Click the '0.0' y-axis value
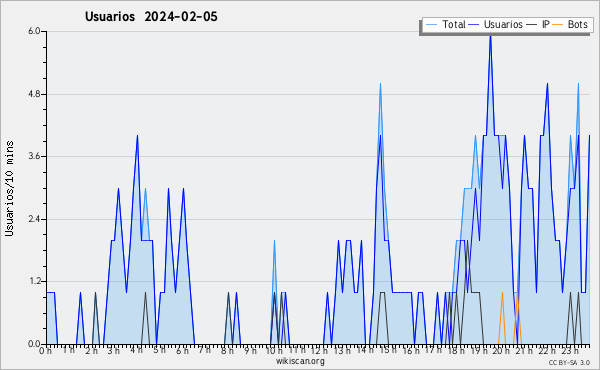 coord(34,344)
